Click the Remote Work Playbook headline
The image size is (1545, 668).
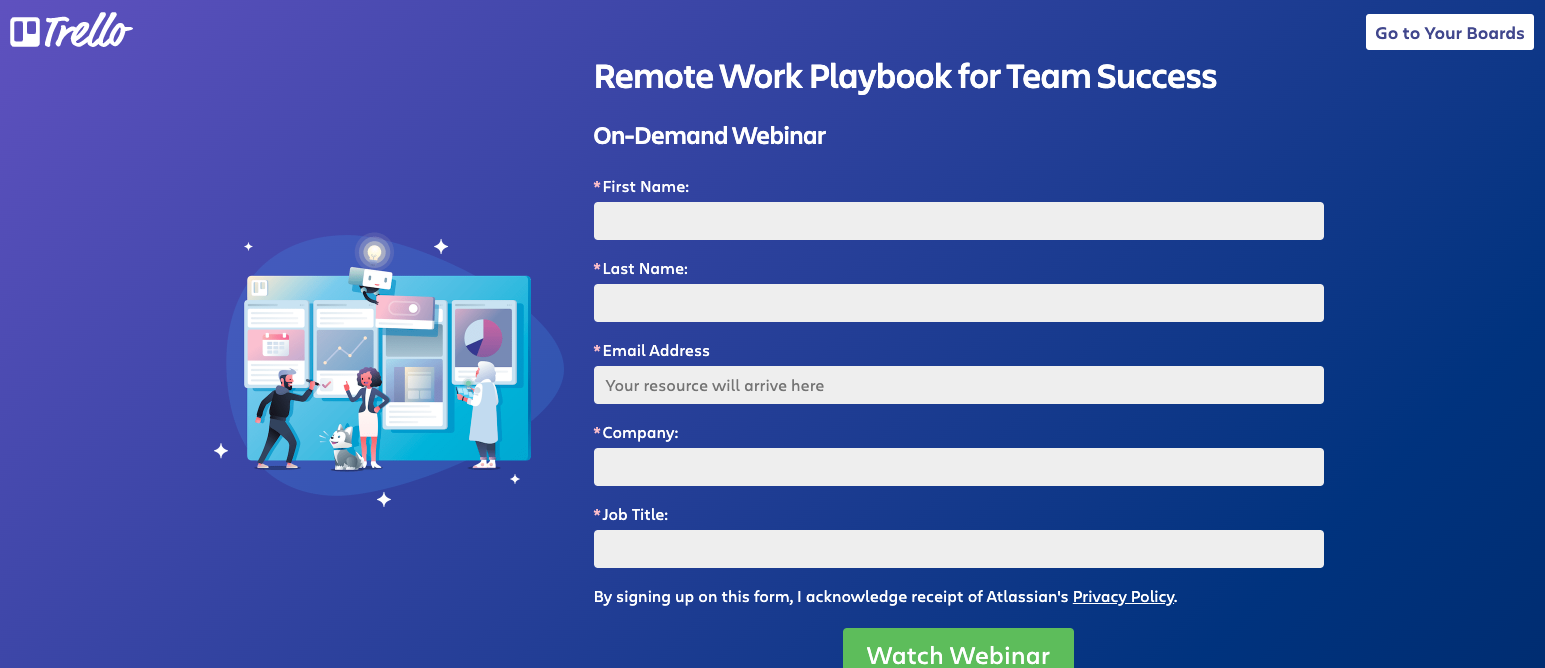(905, 76)
